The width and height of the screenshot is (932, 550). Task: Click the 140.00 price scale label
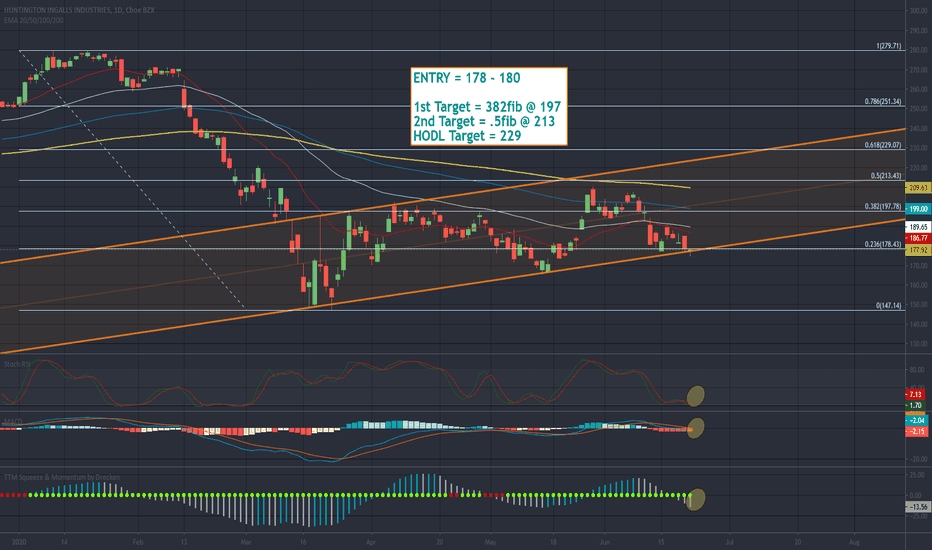(918, 324)
